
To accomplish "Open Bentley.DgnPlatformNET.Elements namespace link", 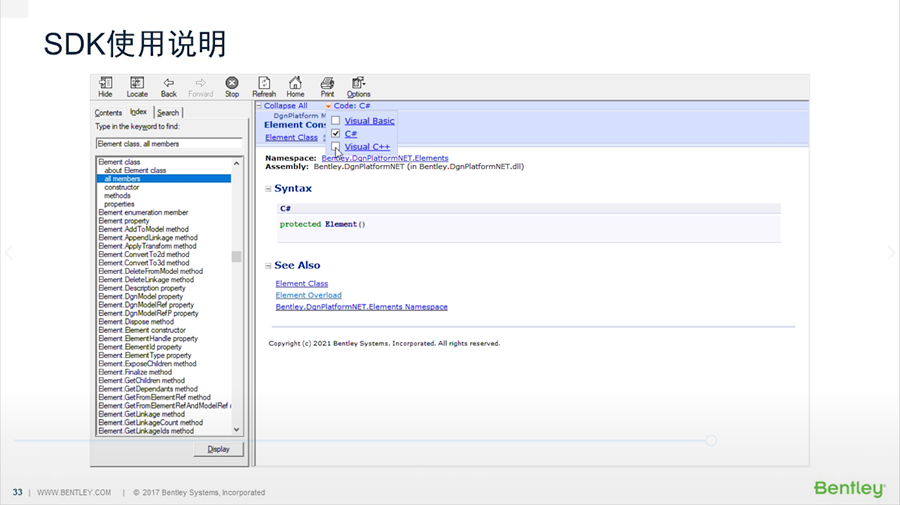I will 385,158.
